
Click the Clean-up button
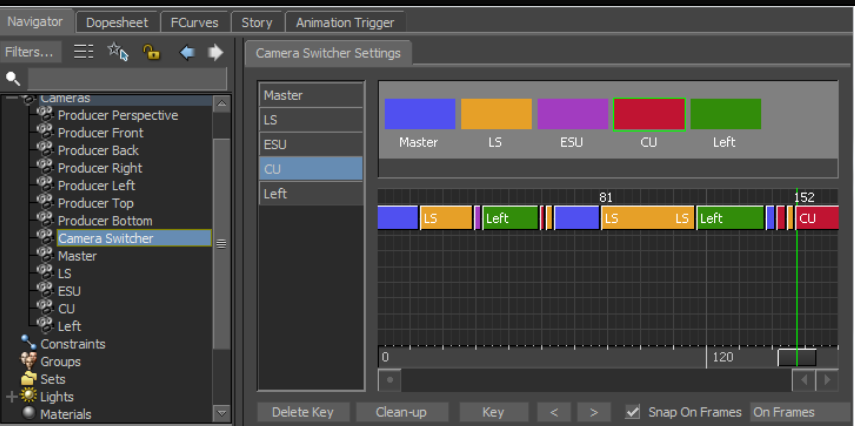pos(402,412)
